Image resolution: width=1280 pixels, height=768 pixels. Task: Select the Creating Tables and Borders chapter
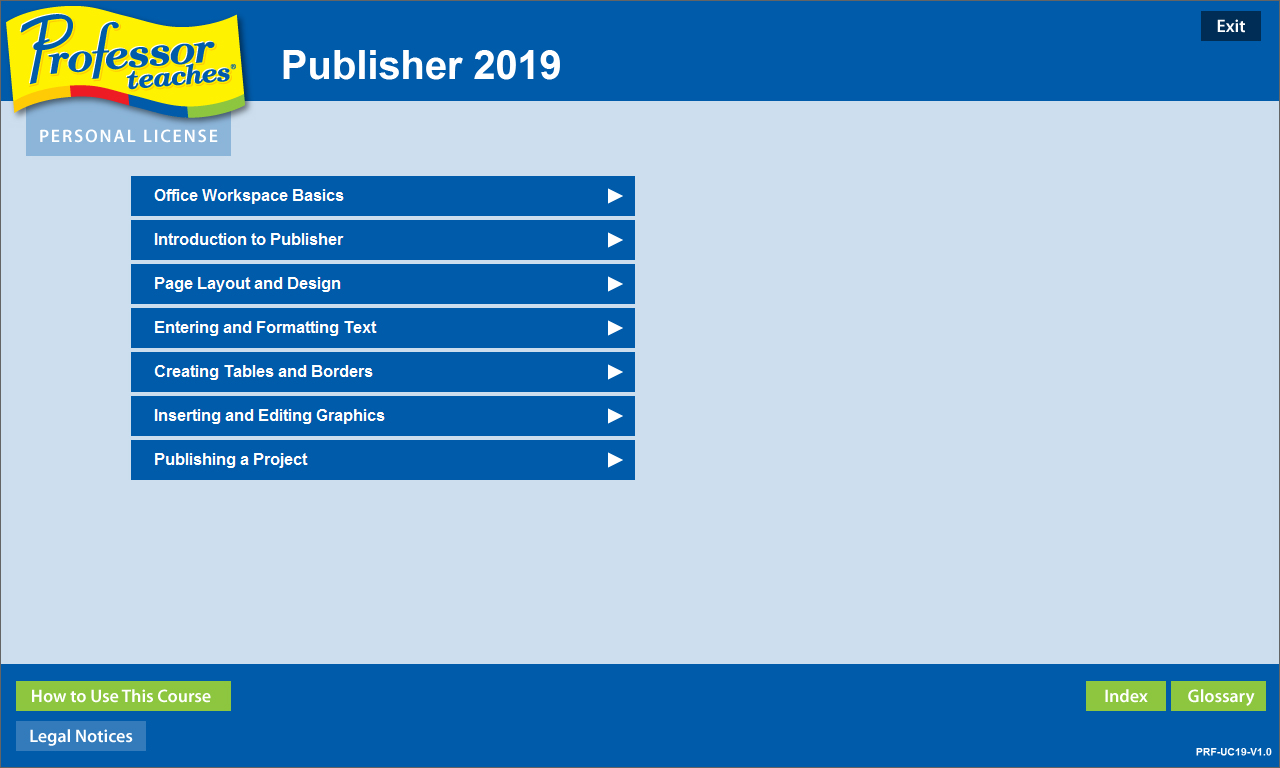(263, 372)
